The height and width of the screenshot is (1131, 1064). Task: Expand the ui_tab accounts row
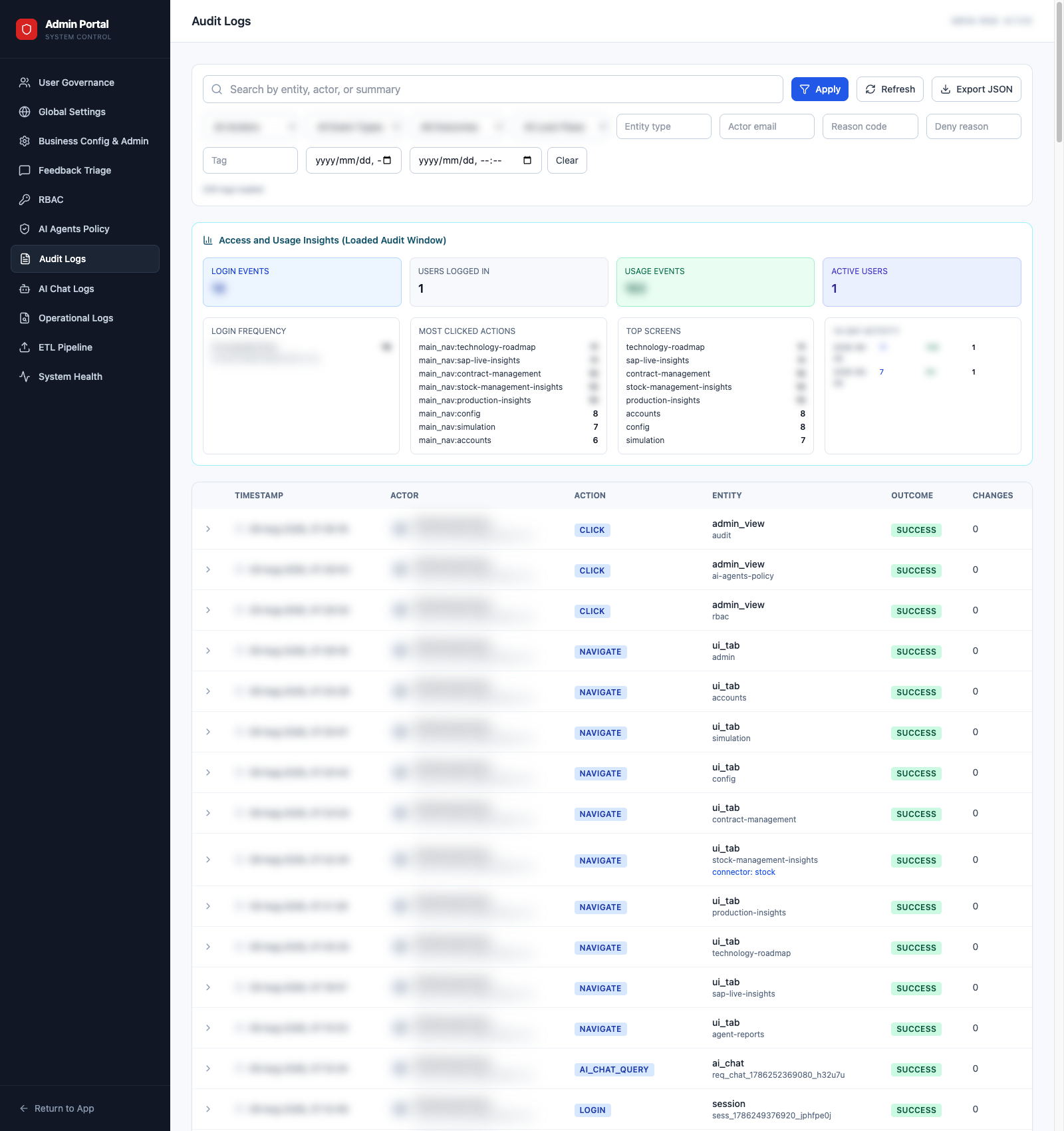(208, 691)
